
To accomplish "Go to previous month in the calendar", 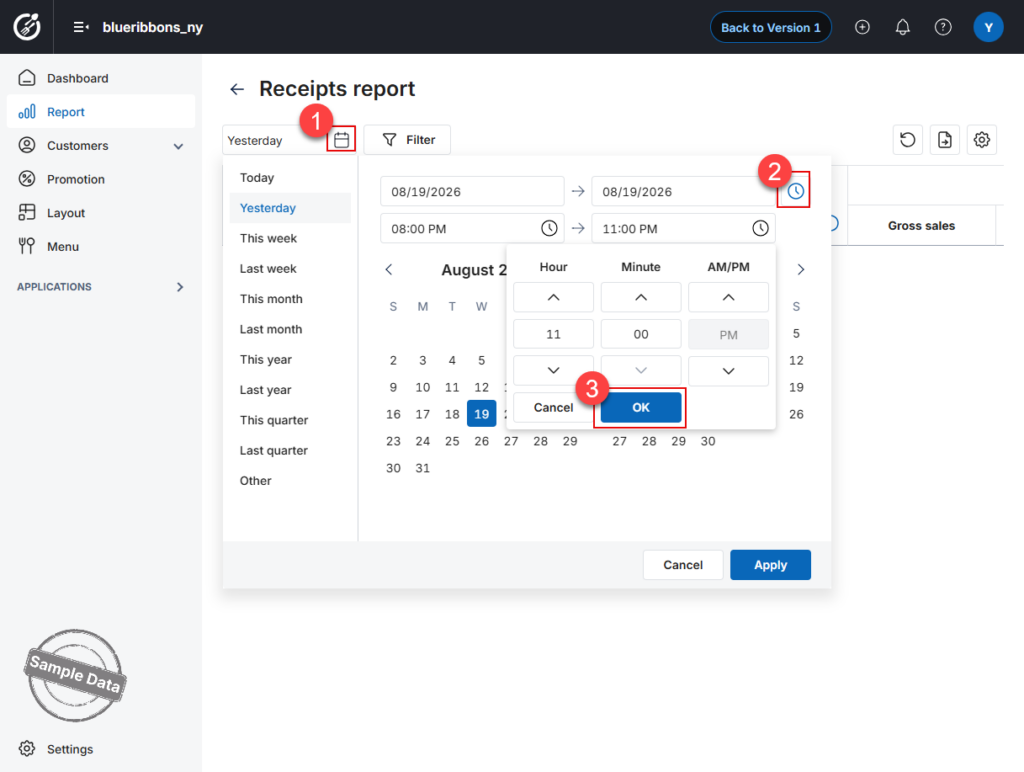I will coord(389,269).
